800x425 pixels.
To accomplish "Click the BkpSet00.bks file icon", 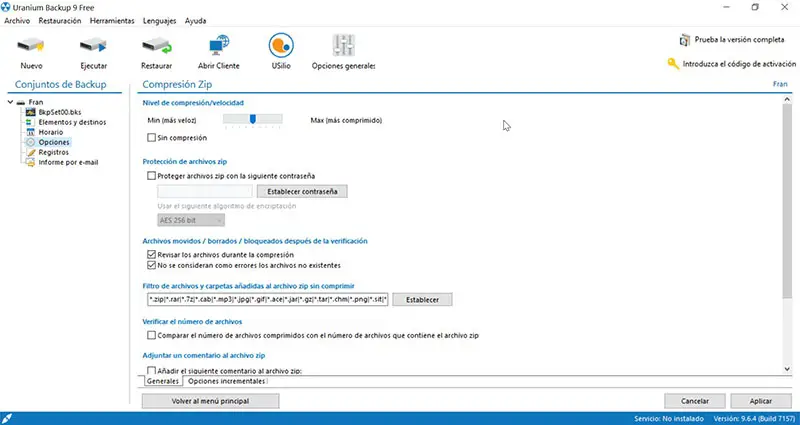I will 30,112.
